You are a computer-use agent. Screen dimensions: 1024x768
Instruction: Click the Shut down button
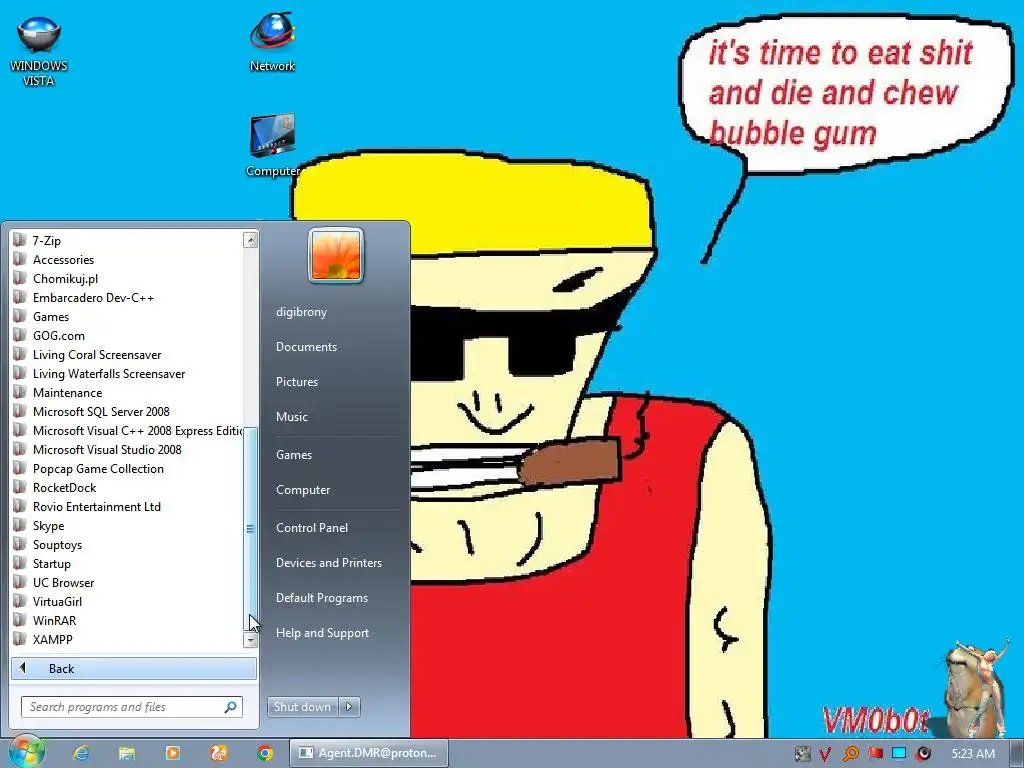302,707
